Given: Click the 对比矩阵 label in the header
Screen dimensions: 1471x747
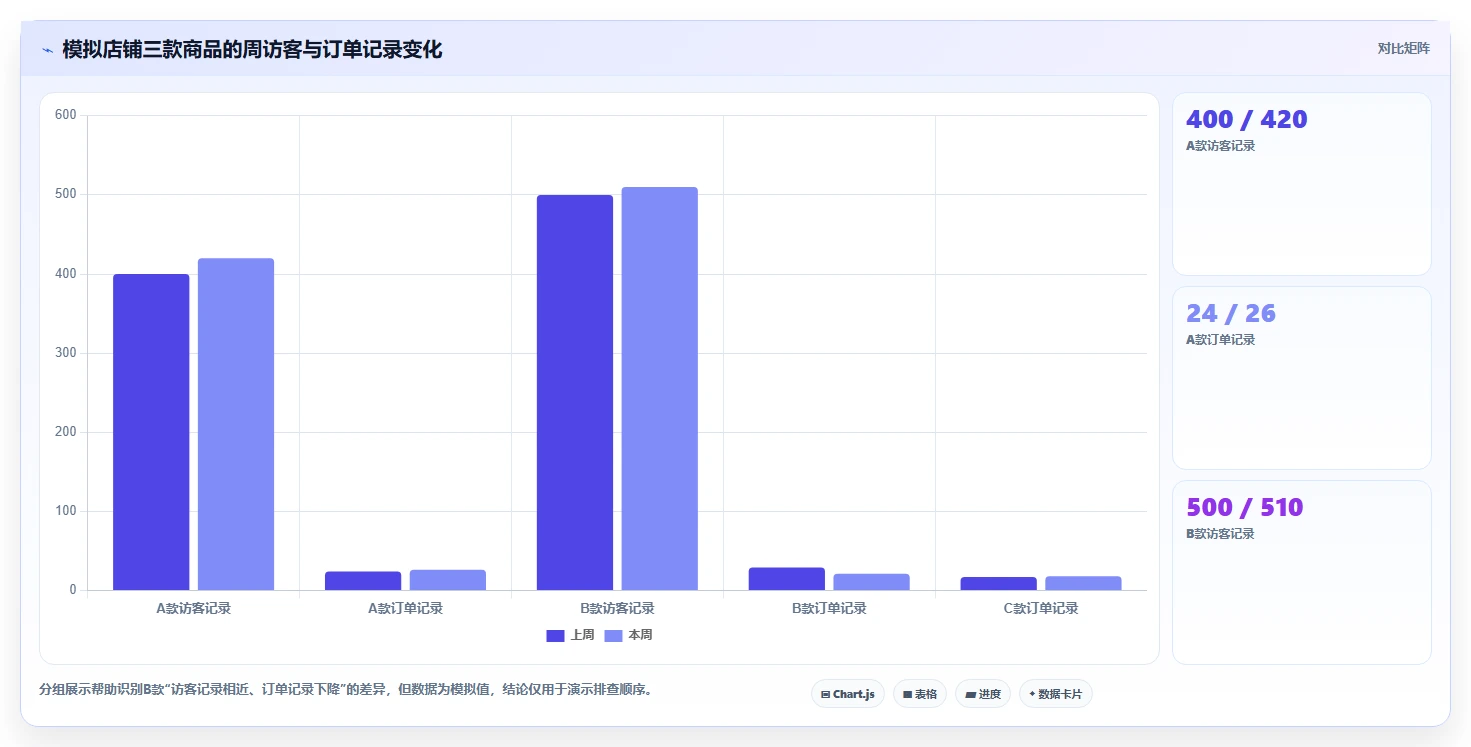Looking at the screenshot, I should click(x=1404, y=48).
